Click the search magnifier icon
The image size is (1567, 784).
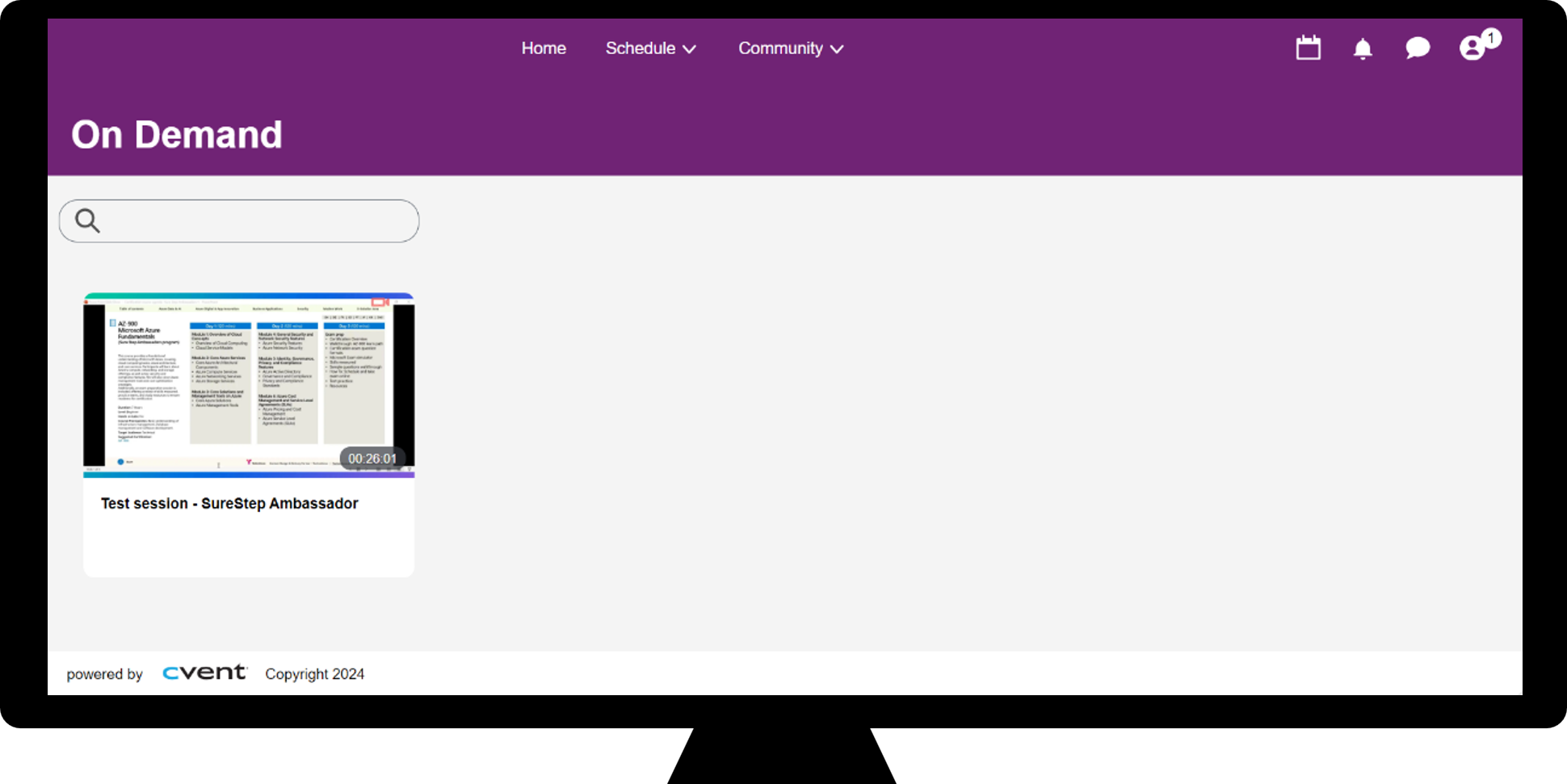[87, 220]
